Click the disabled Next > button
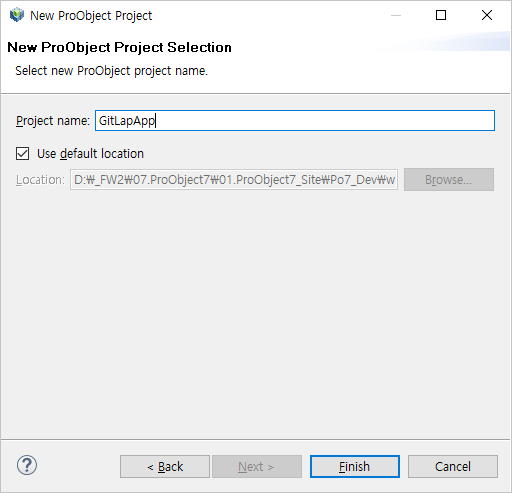 (x=257, y=466)
